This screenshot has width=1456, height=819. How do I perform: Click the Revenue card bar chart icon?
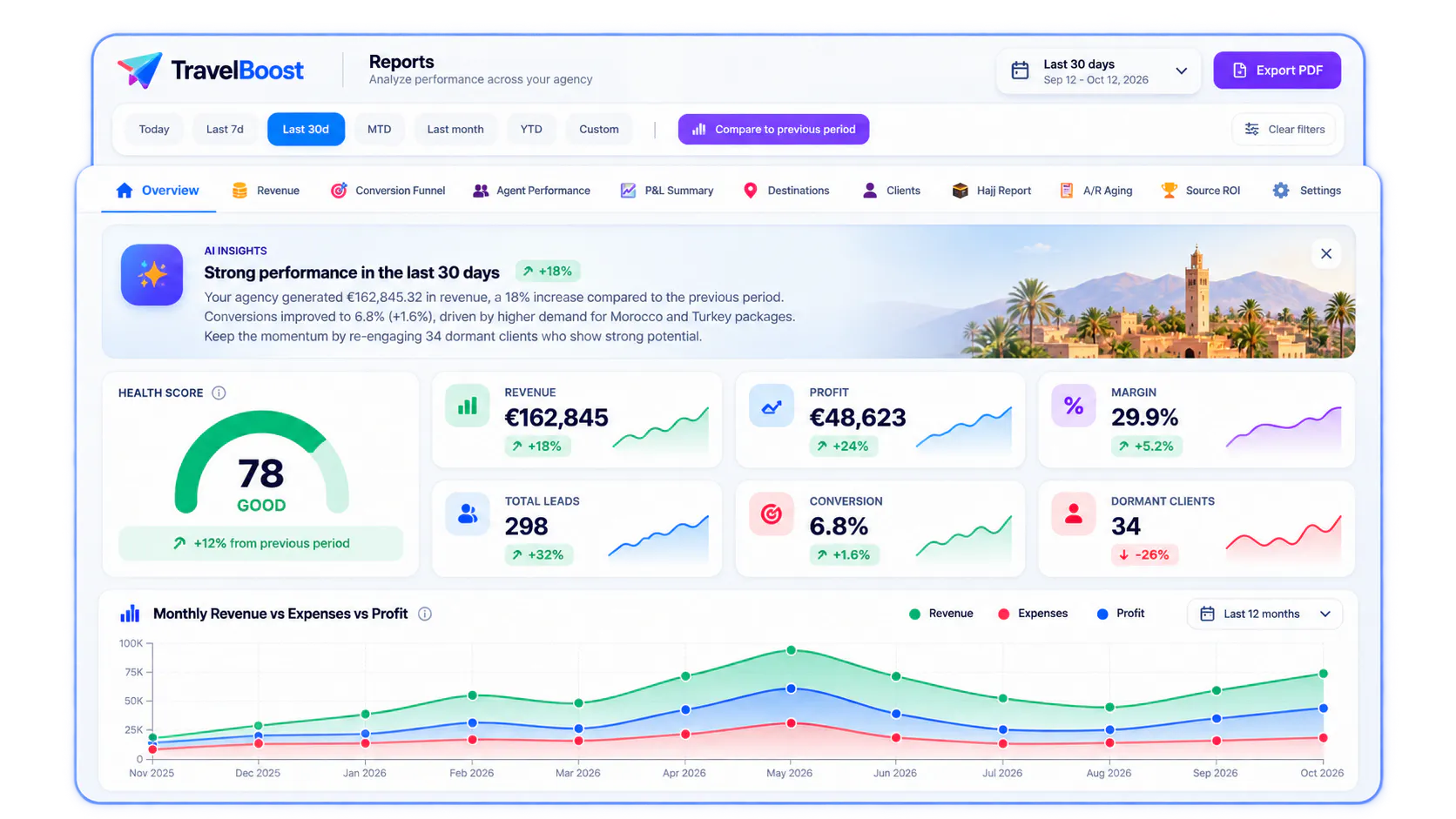tap(468, 406)
